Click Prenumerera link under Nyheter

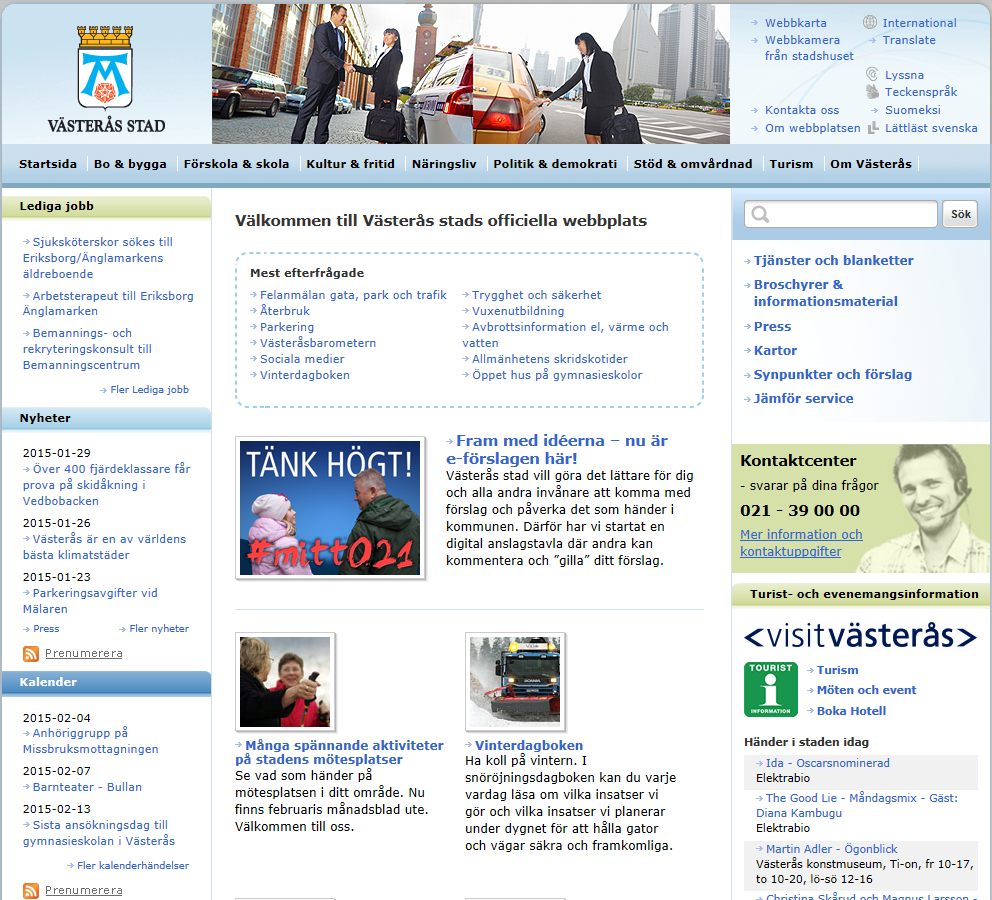tap(84, 653)
